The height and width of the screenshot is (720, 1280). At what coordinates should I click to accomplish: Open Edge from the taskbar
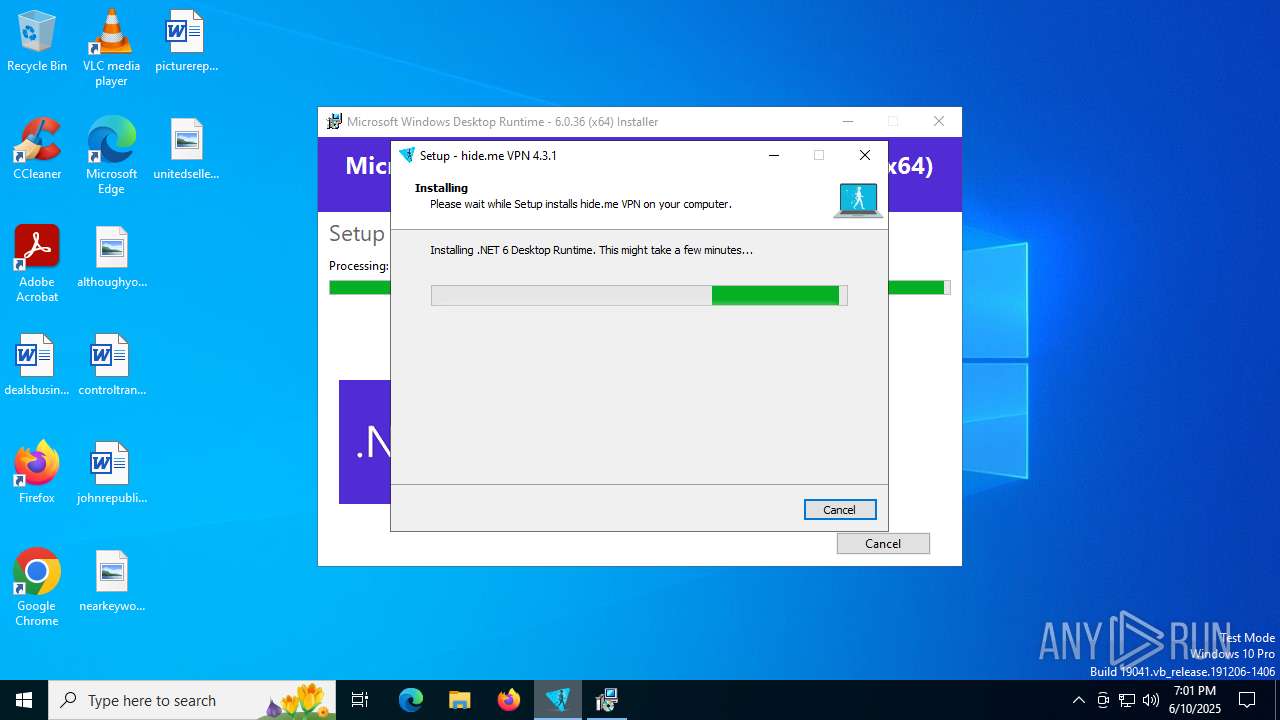click(411, 700)
